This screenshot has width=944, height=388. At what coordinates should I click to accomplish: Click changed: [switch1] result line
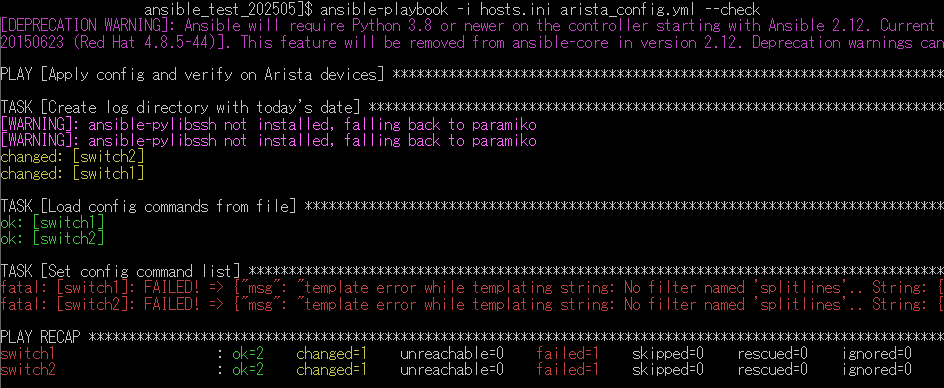72,174
